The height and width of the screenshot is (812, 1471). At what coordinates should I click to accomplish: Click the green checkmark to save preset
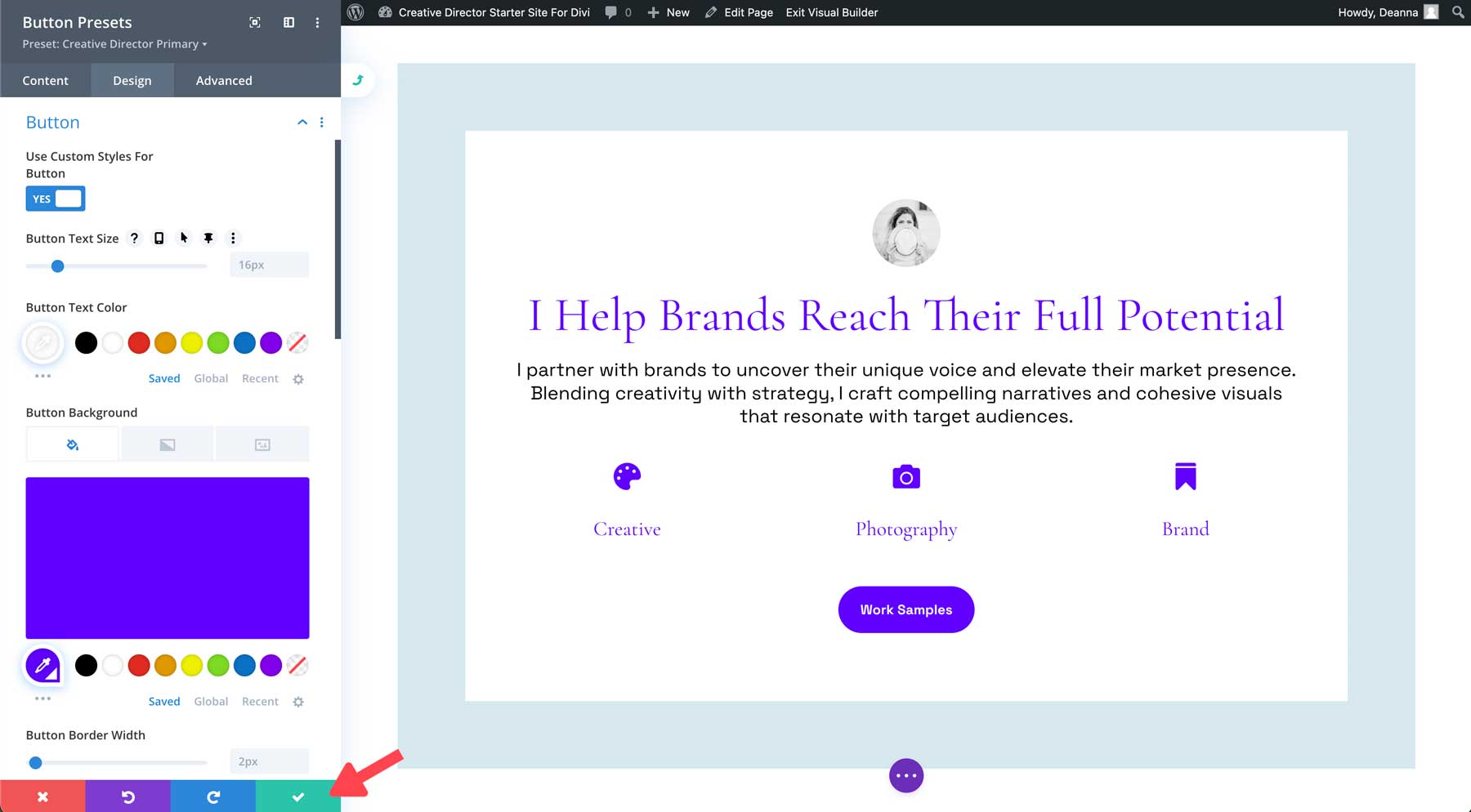297,796
